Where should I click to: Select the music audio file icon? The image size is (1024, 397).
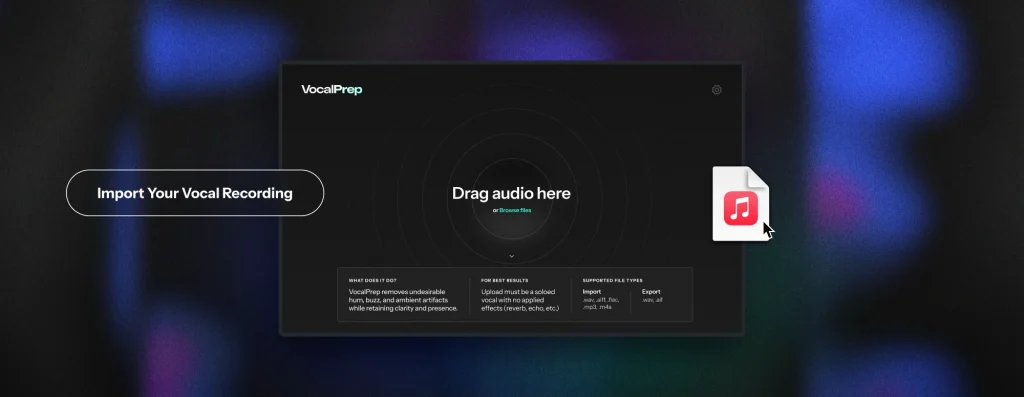741,204
